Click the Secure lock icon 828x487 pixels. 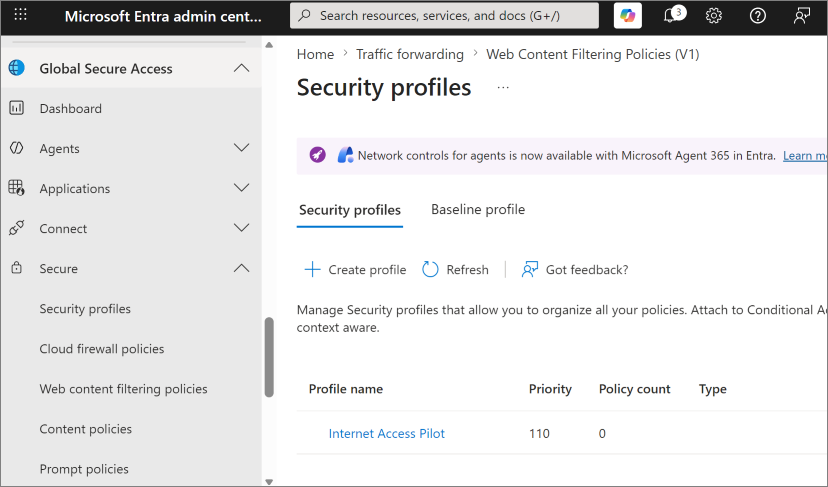tap(16, 268)
